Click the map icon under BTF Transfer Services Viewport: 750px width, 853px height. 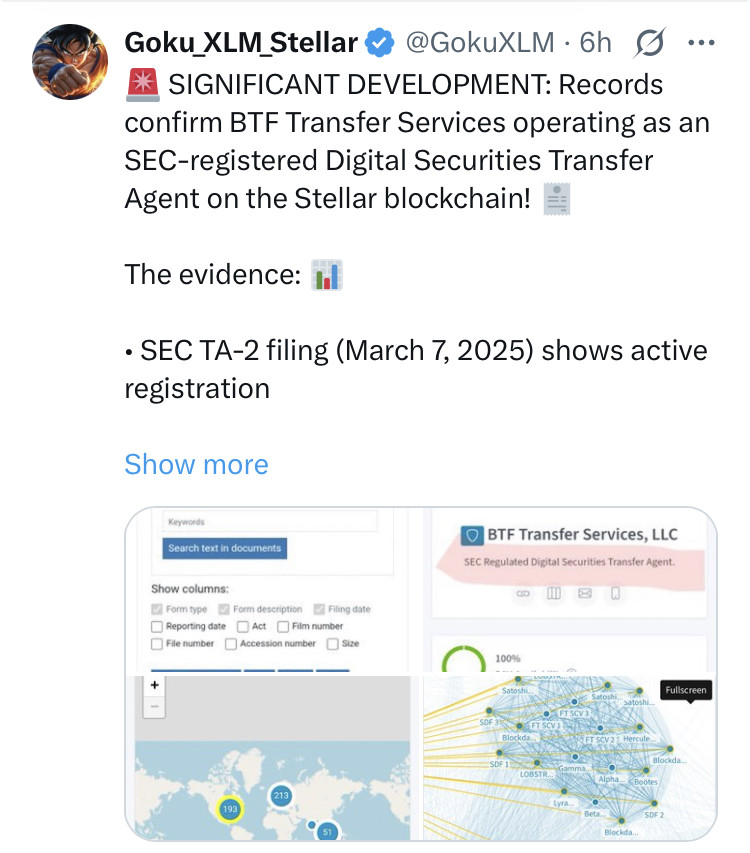(x=553, y=594)
